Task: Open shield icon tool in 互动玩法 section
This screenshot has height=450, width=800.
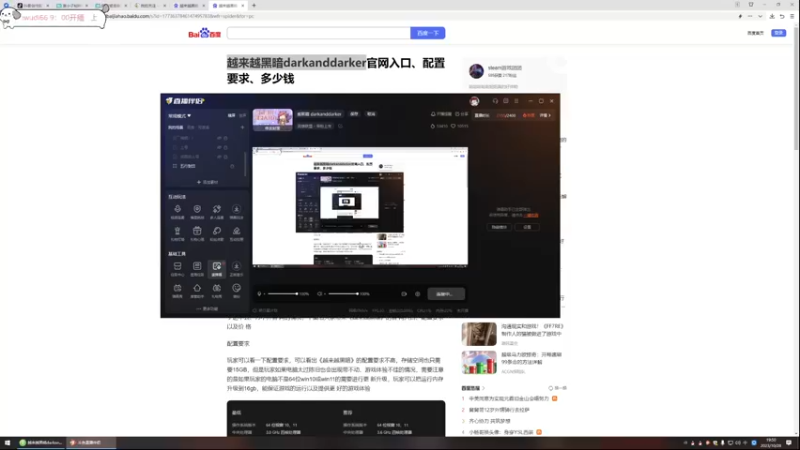Action: point(197,212)
